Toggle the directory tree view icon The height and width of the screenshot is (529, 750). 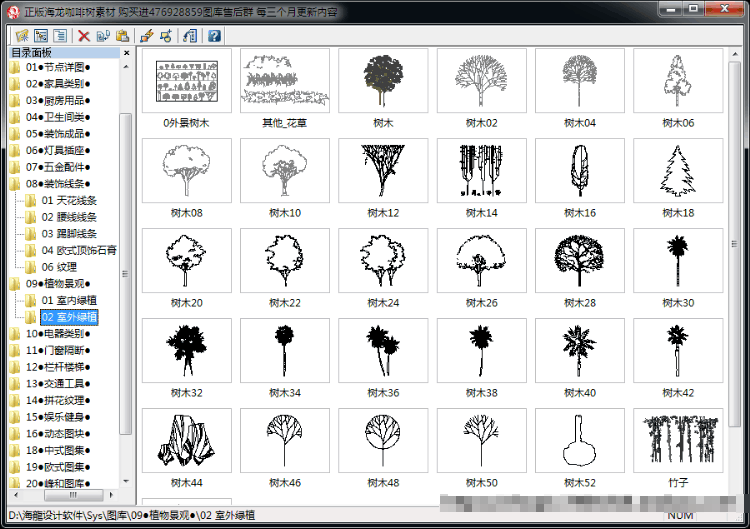(41, 36)
